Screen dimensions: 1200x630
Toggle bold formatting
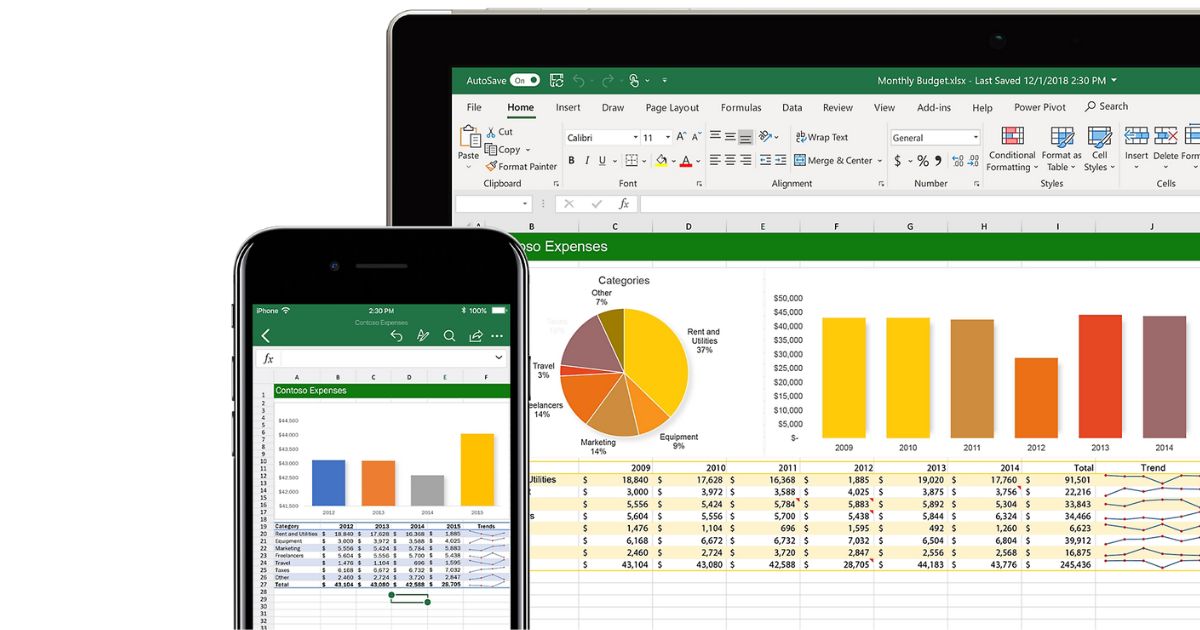point(571,160)
